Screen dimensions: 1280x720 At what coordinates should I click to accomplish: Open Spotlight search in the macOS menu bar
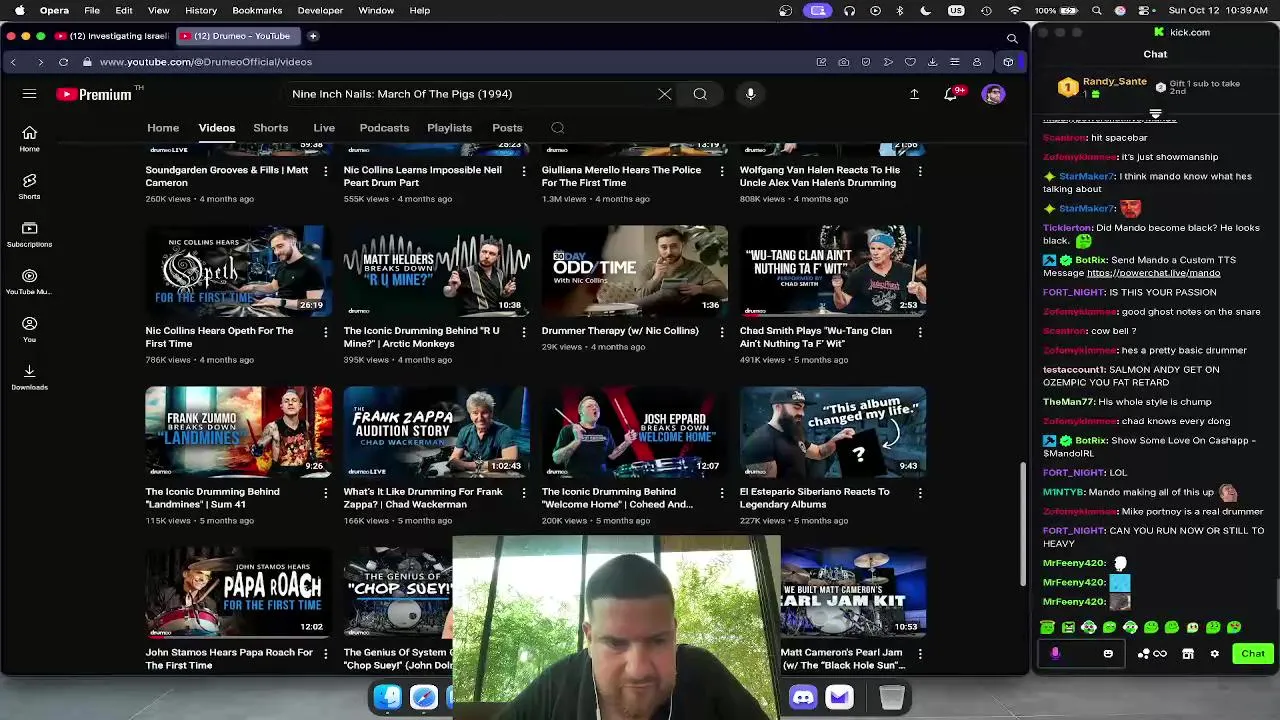click(x=1097, y=10)
